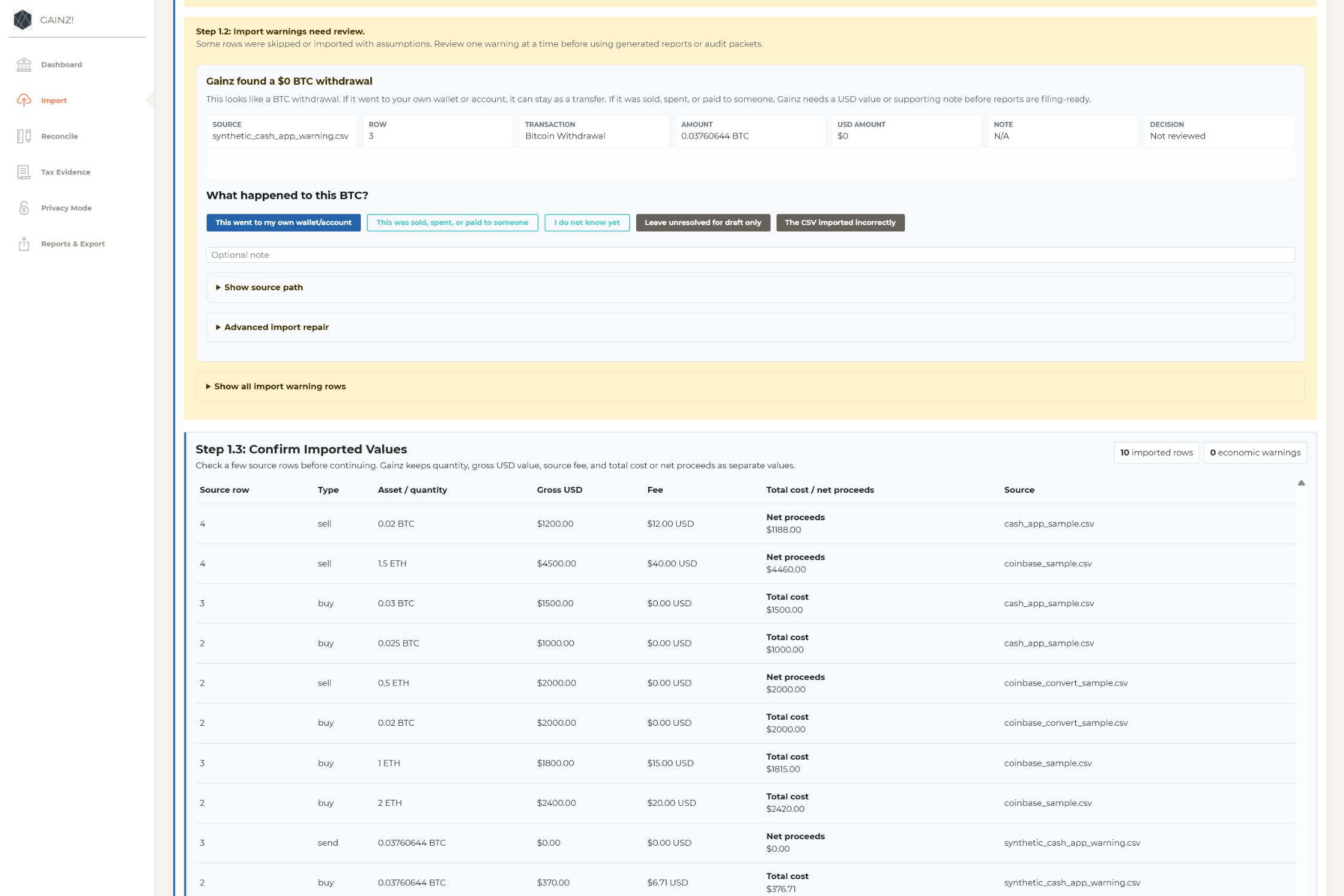Screen dimensions: 1344x896
Task: Click the Tax Evidence document icon
Action: click(24, 172)
